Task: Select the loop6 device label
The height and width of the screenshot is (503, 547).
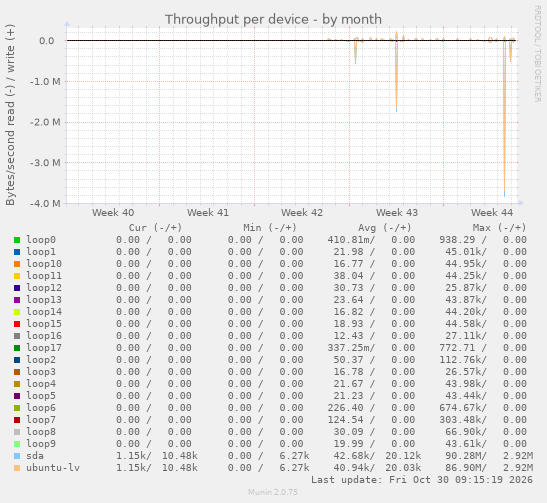Action: [x=41, y=408]
